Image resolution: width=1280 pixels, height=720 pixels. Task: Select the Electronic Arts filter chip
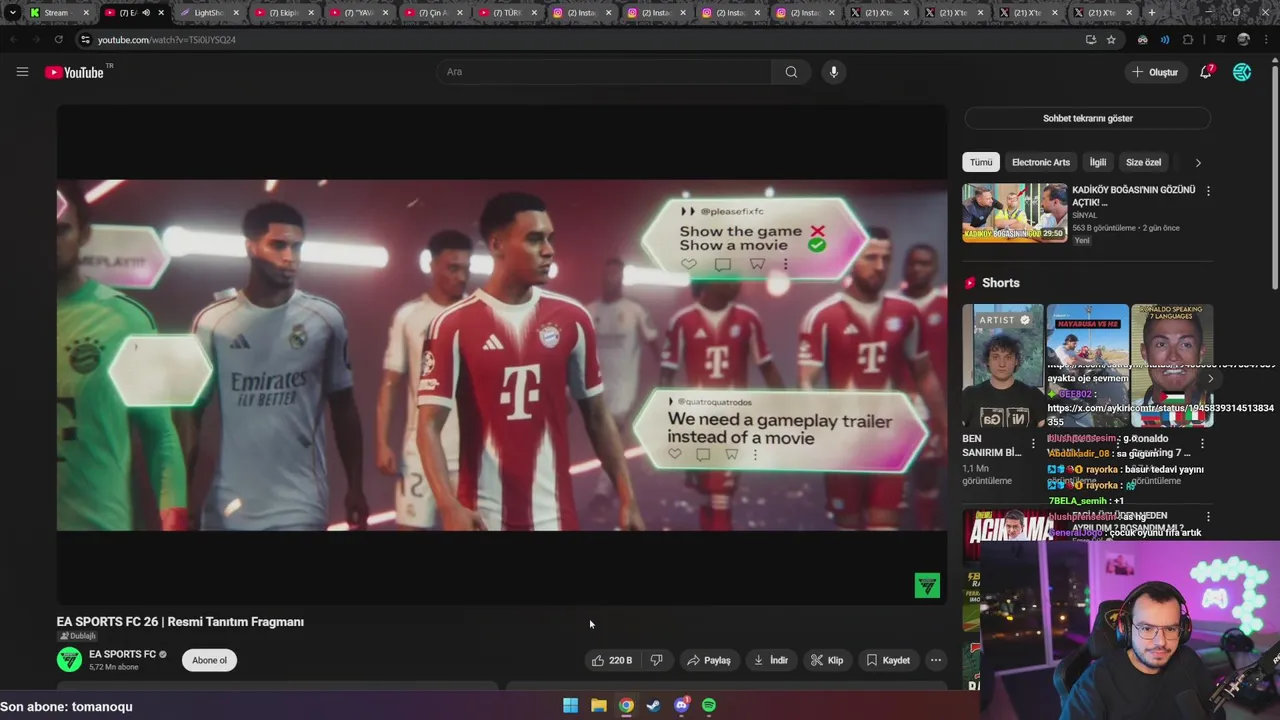tap(1040, 162)
